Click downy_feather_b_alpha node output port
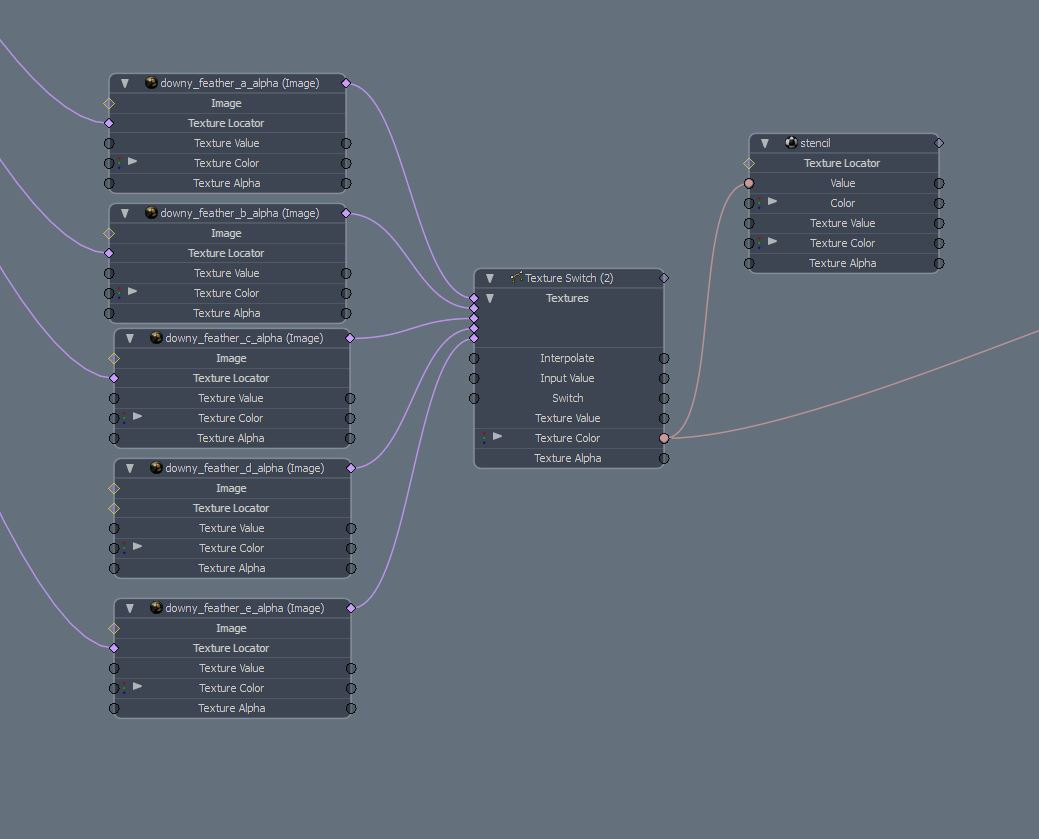The image size is (1039, 839). click(346, 213)
